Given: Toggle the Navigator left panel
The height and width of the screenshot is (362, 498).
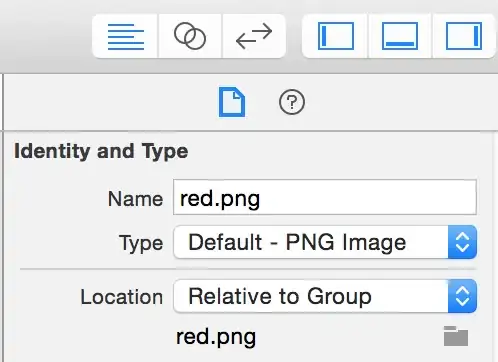Looking at the screenshot, I should pyautogui.click(x=335, y=36).
